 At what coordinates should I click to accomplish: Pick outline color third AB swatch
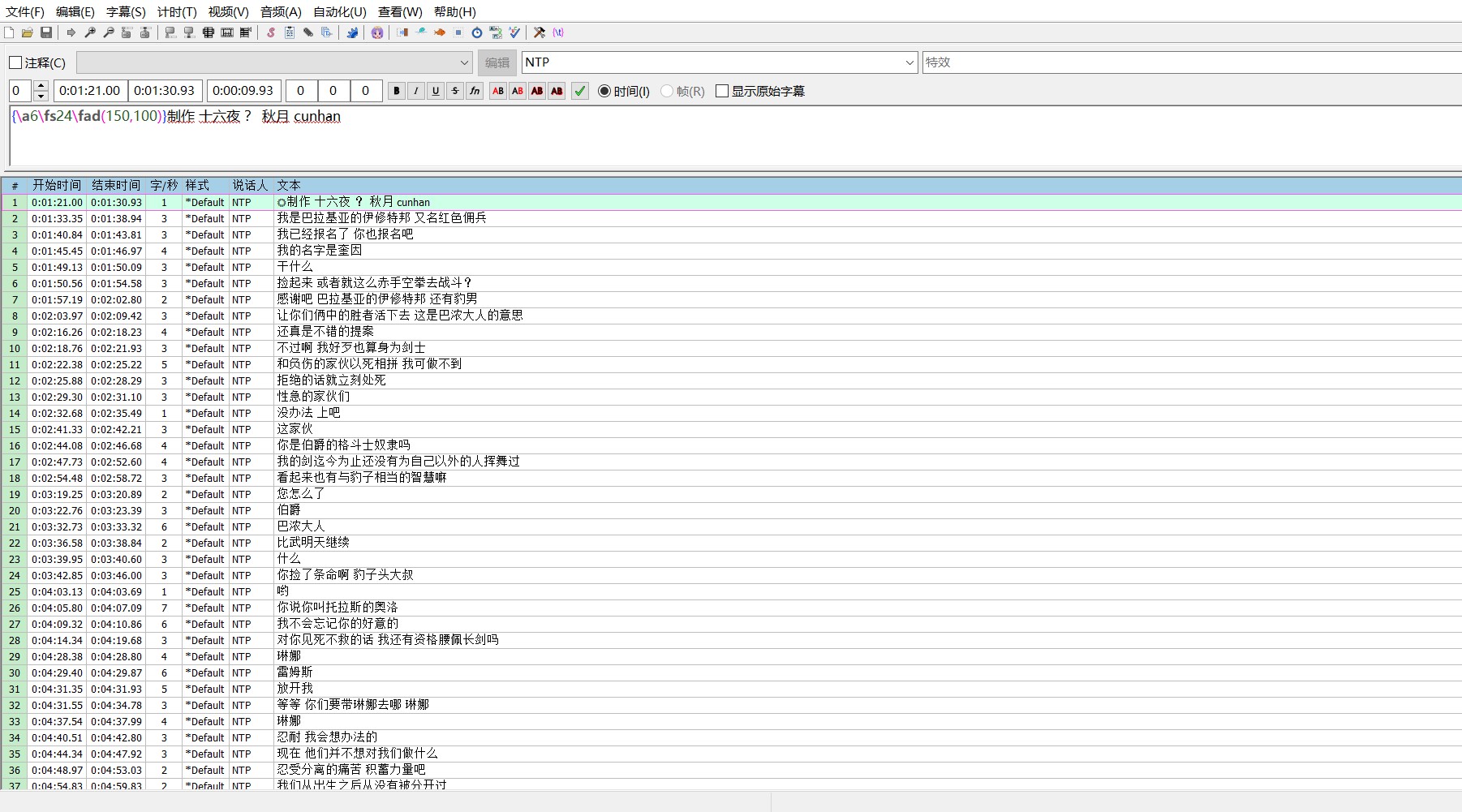click(537, 91)
